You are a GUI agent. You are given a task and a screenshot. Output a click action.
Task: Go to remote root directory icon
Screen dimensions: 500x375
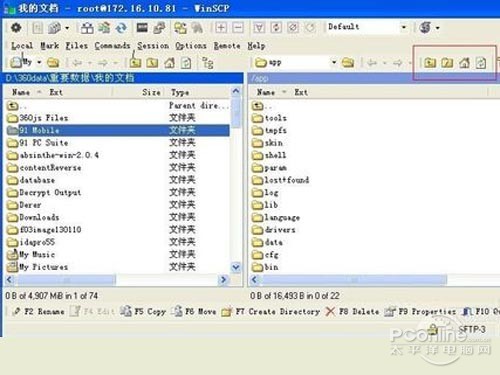click(x=447, y=63)
